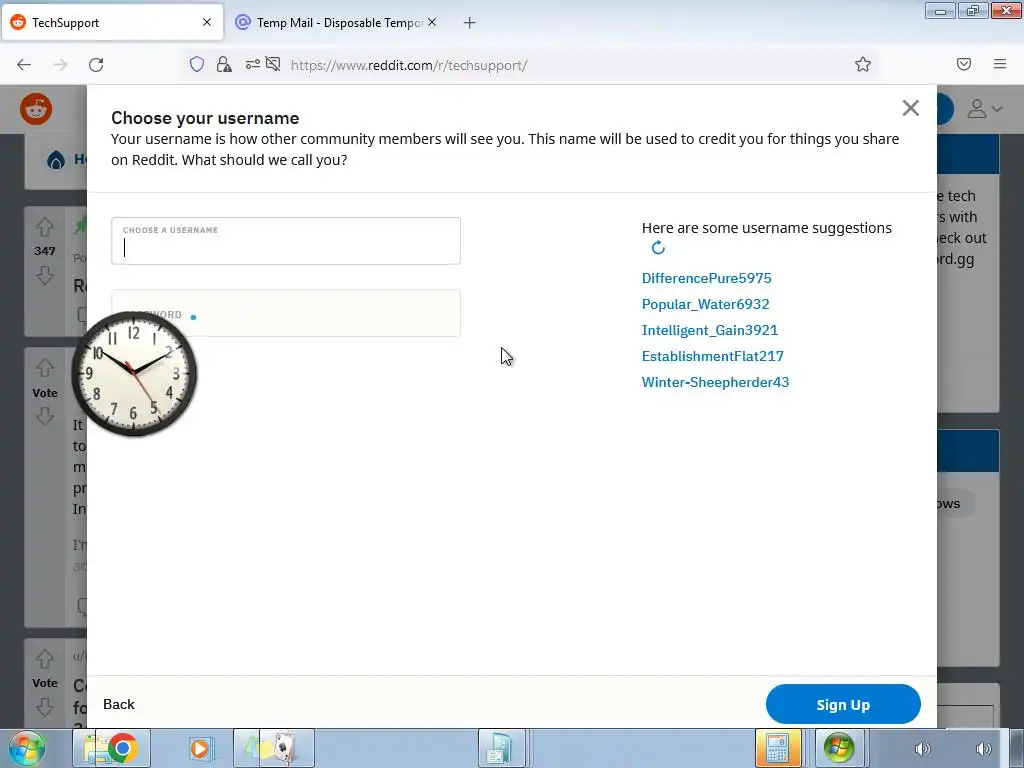The height and width of the screenshot is (768, 1024).
Task: View site security lock info
Action: (x=224, y=64)
